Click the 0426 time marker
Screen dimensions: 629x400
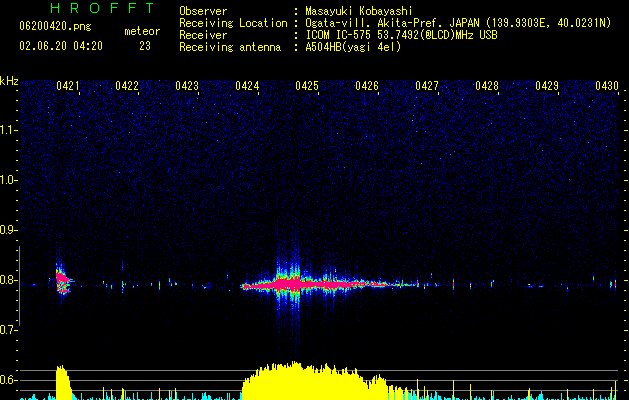click(x=367, y=86)
